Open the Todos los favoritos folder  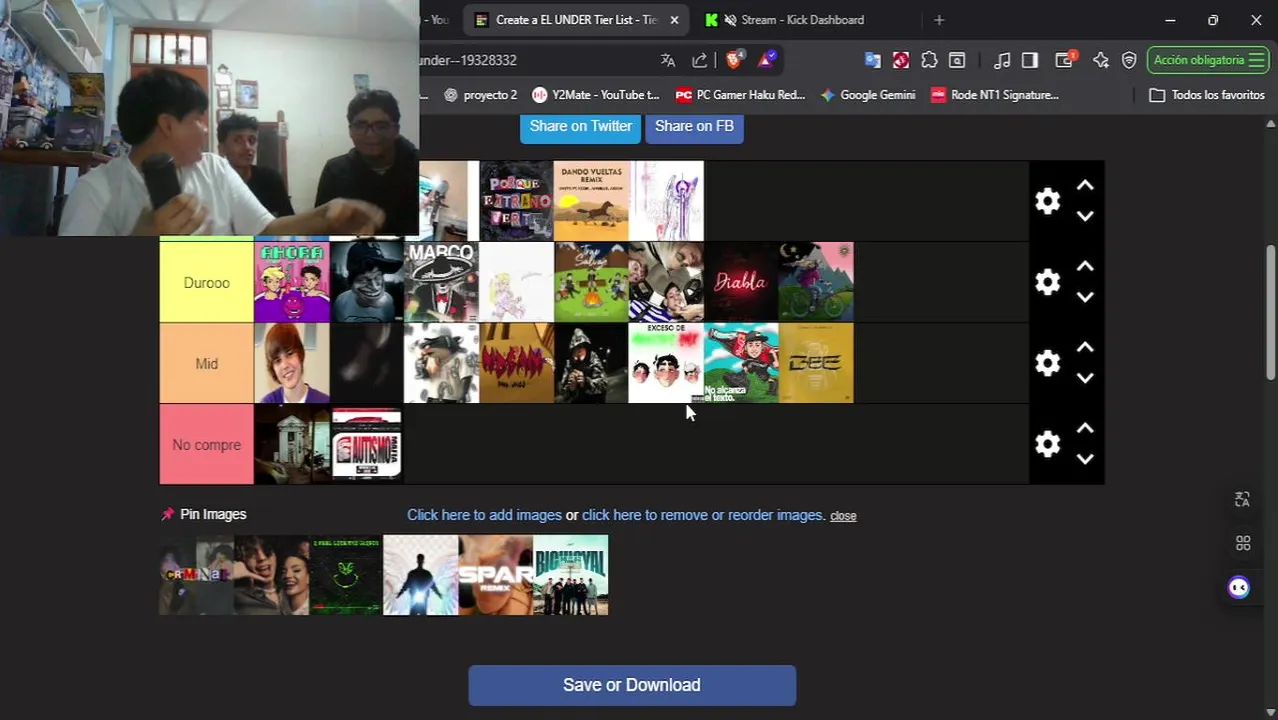[x=1207, y=95]
